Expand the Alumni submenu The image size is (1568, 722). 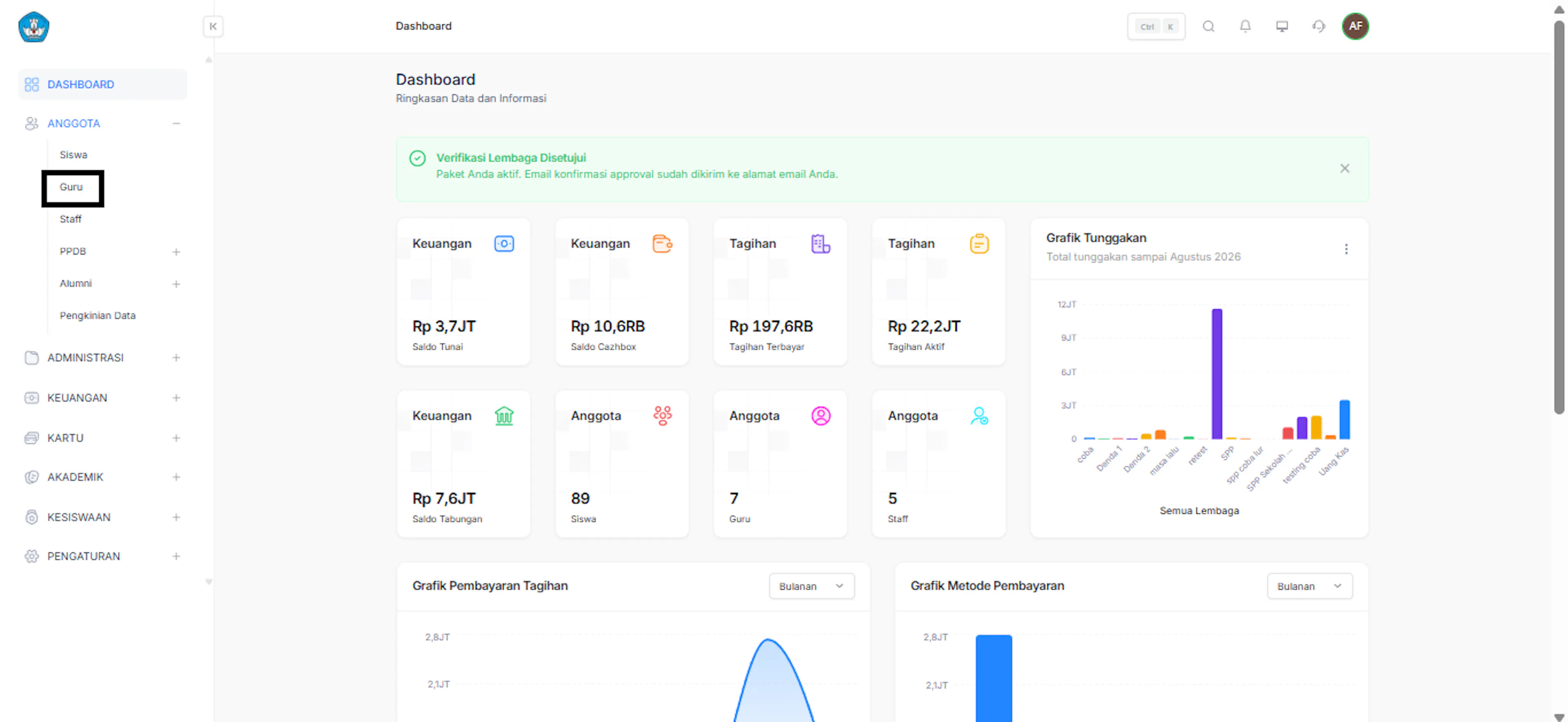coord(176,284)
